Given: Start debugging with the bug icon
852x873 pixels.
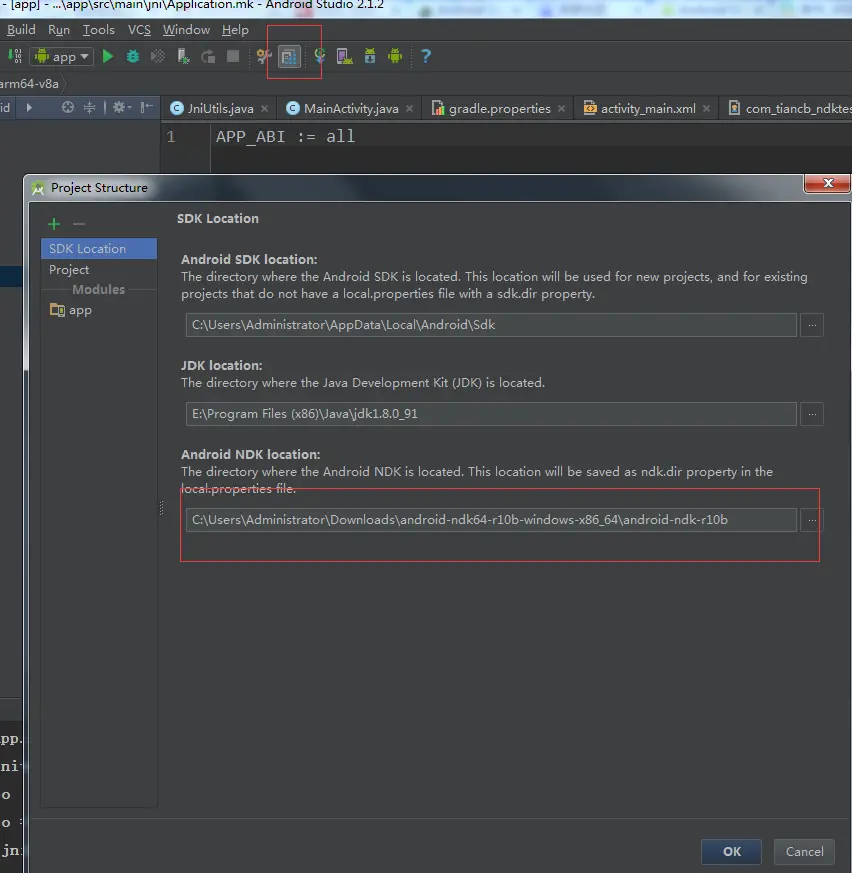Looking at the screenshot, I should pyautogui.click(x=133, y=56).
